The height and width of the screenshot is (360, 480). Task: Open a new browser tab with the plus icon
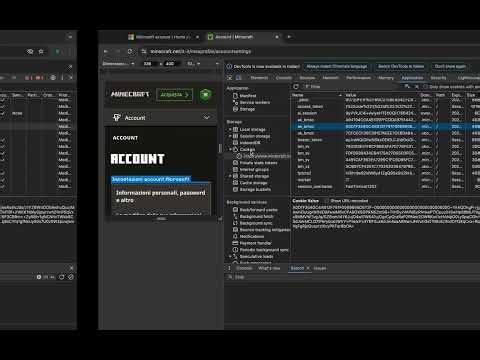[289, 37]
